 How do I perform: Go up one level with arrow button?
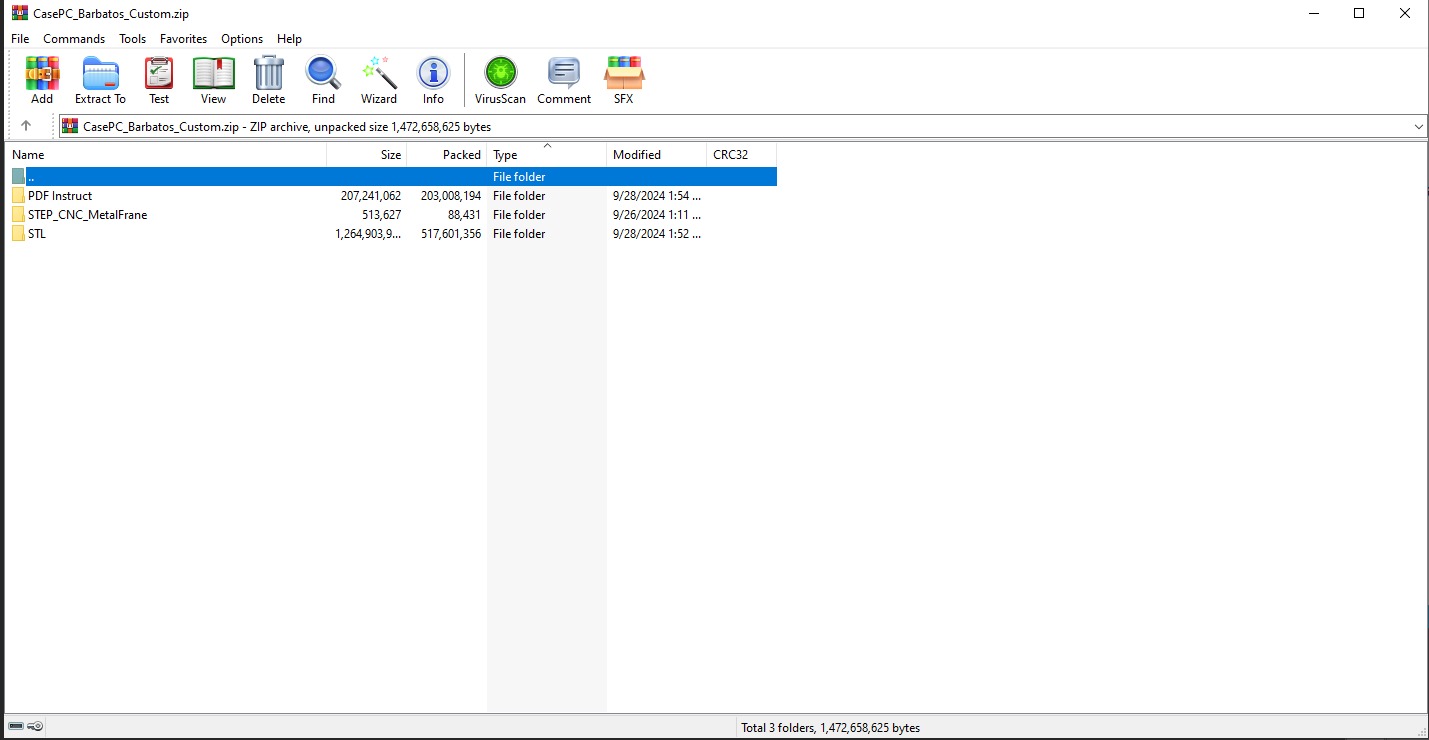(26, 126)
